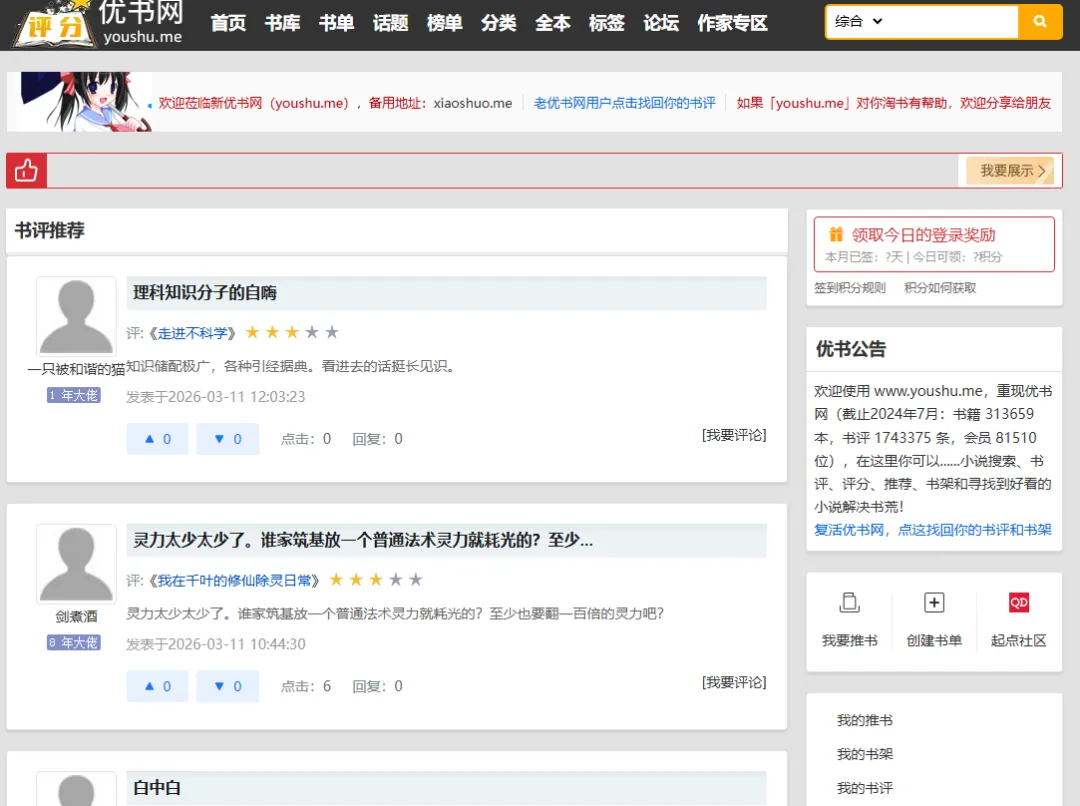Open the 书单 navigation item

[x=336, y=23]
